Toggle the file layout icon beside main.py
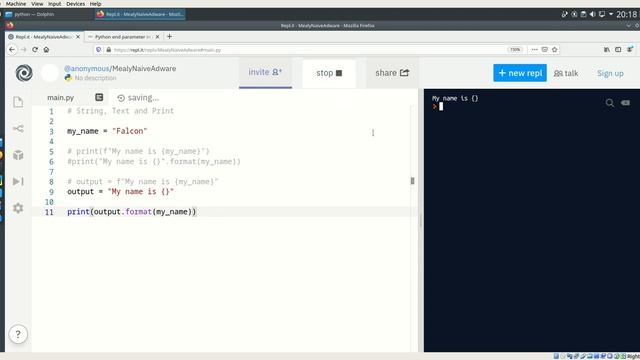This screenshot has height=360, width=640. coord(99,97)
